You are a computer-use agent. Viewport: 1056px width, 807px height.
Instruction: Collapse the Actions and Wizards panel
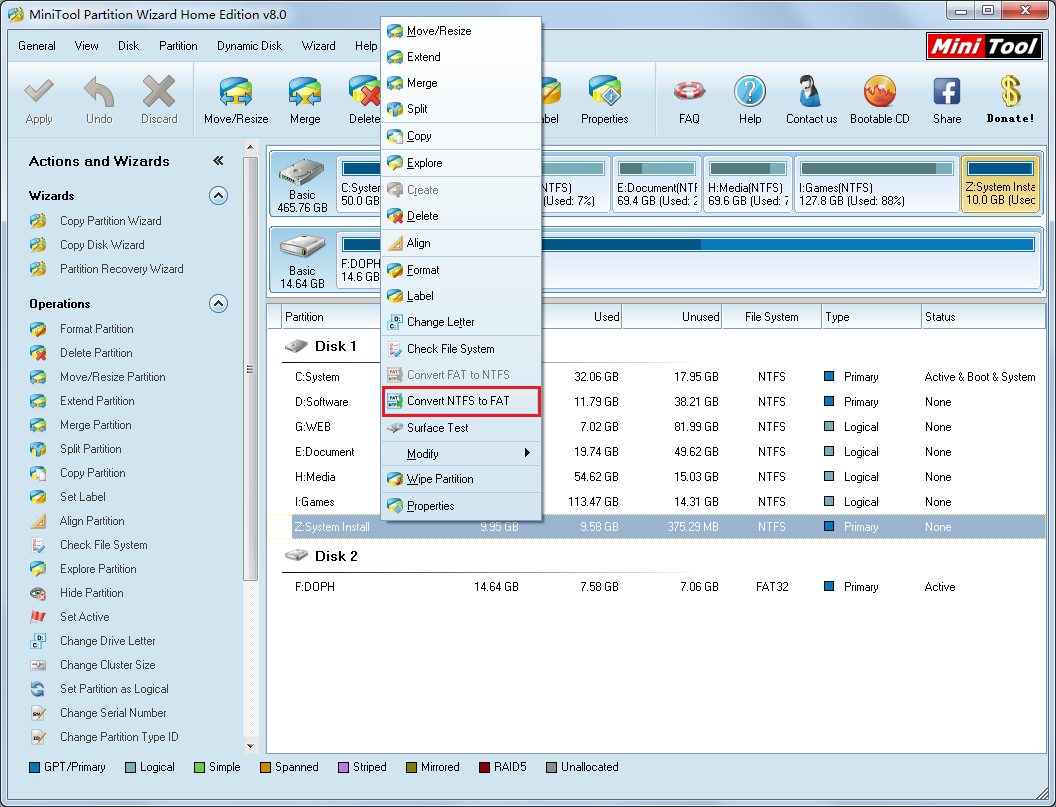(218, 161)
